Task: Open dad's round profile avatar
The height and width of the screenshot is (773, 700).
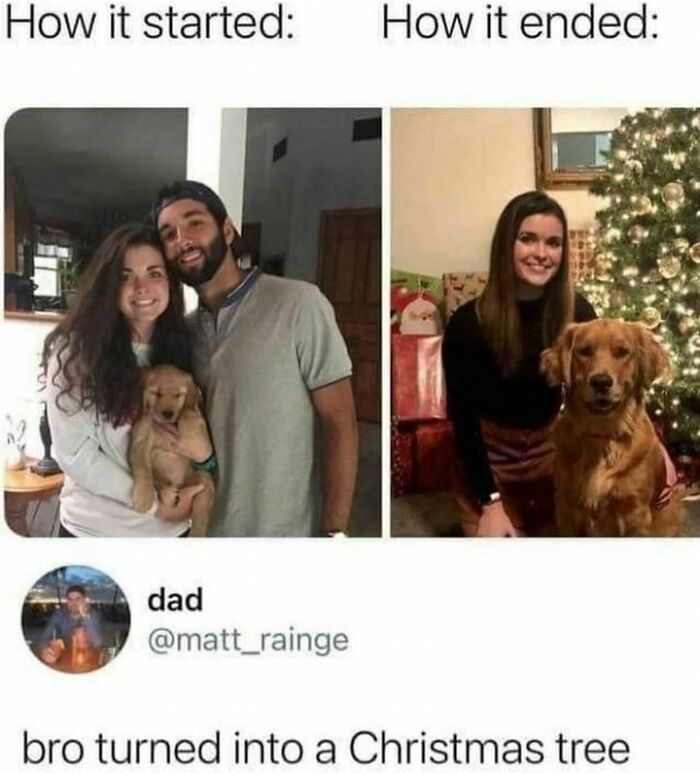Action: (75, 619)
